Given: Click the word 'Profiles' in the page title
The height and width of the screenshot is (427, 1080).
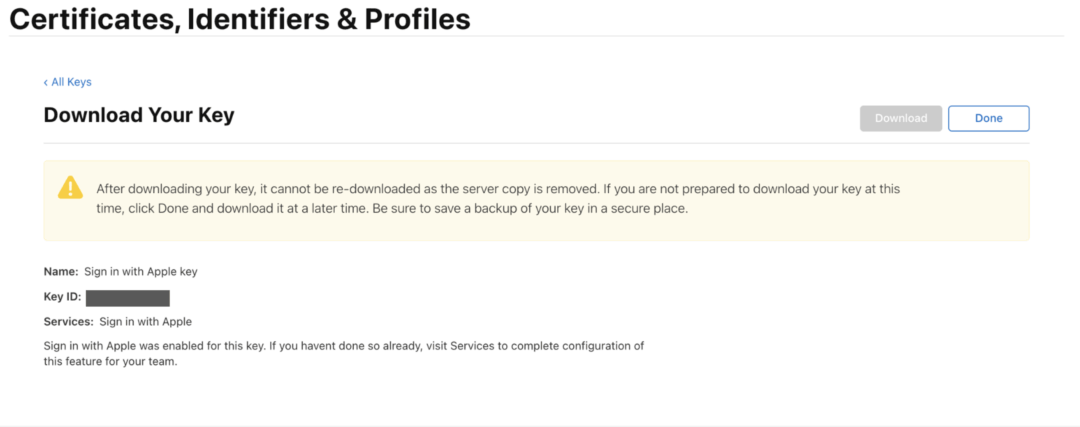Looking at the screenshot, I should tap(417, 19).
